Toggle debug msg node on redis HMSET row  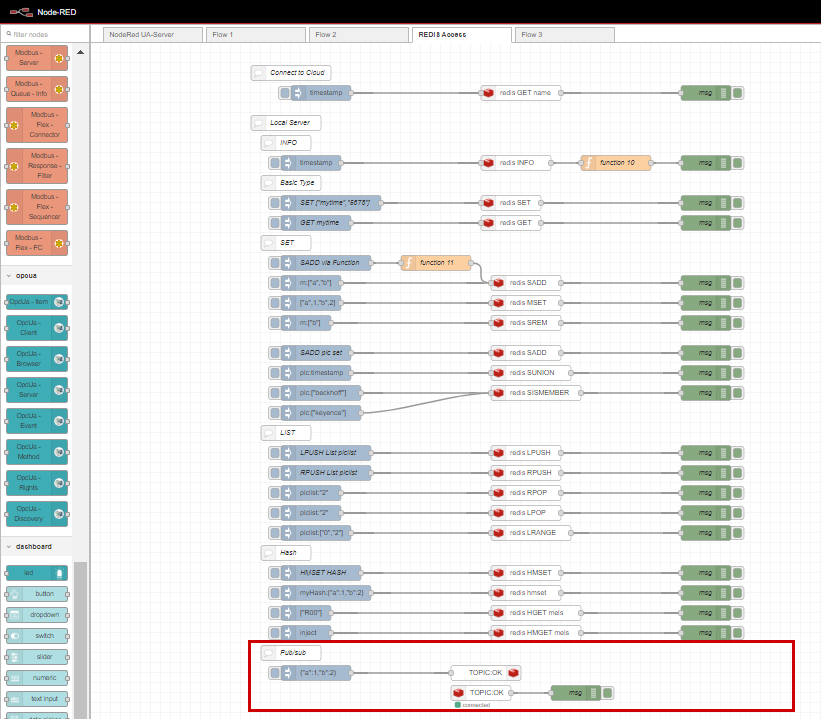738,573
